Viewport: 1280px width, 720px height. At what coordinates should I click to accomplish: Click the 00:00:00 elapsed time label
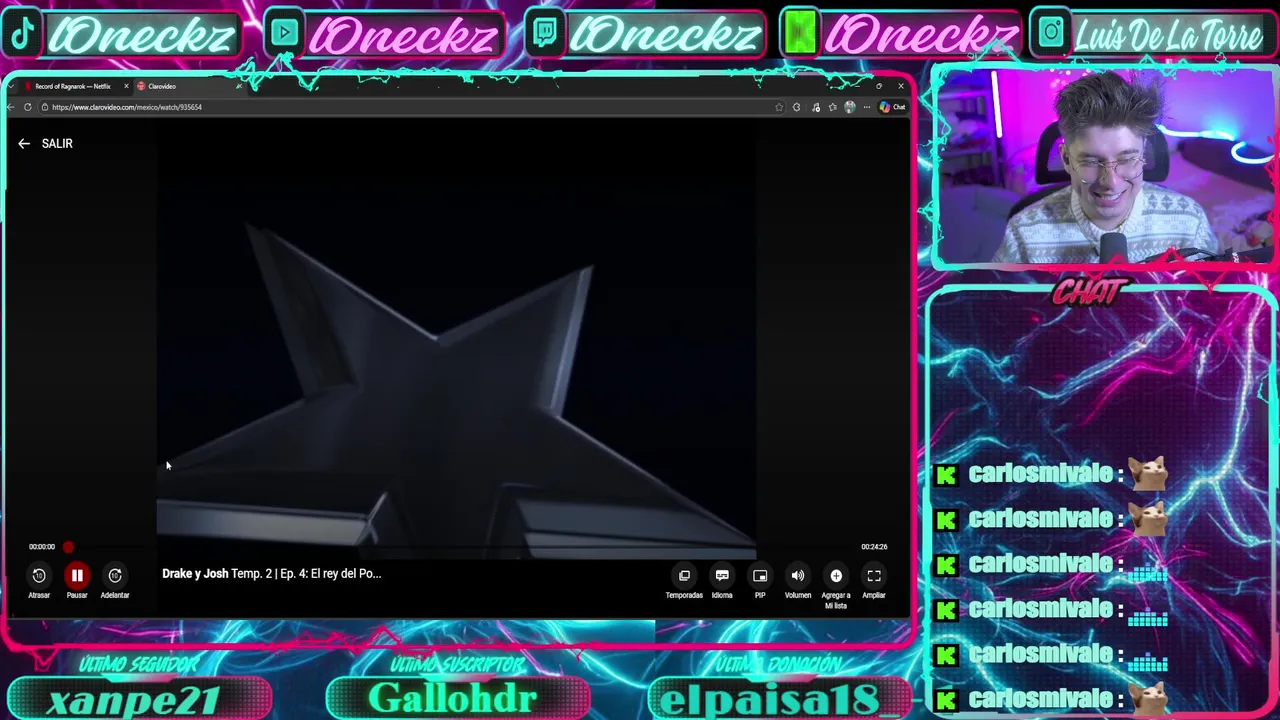(x=42, y=547)
